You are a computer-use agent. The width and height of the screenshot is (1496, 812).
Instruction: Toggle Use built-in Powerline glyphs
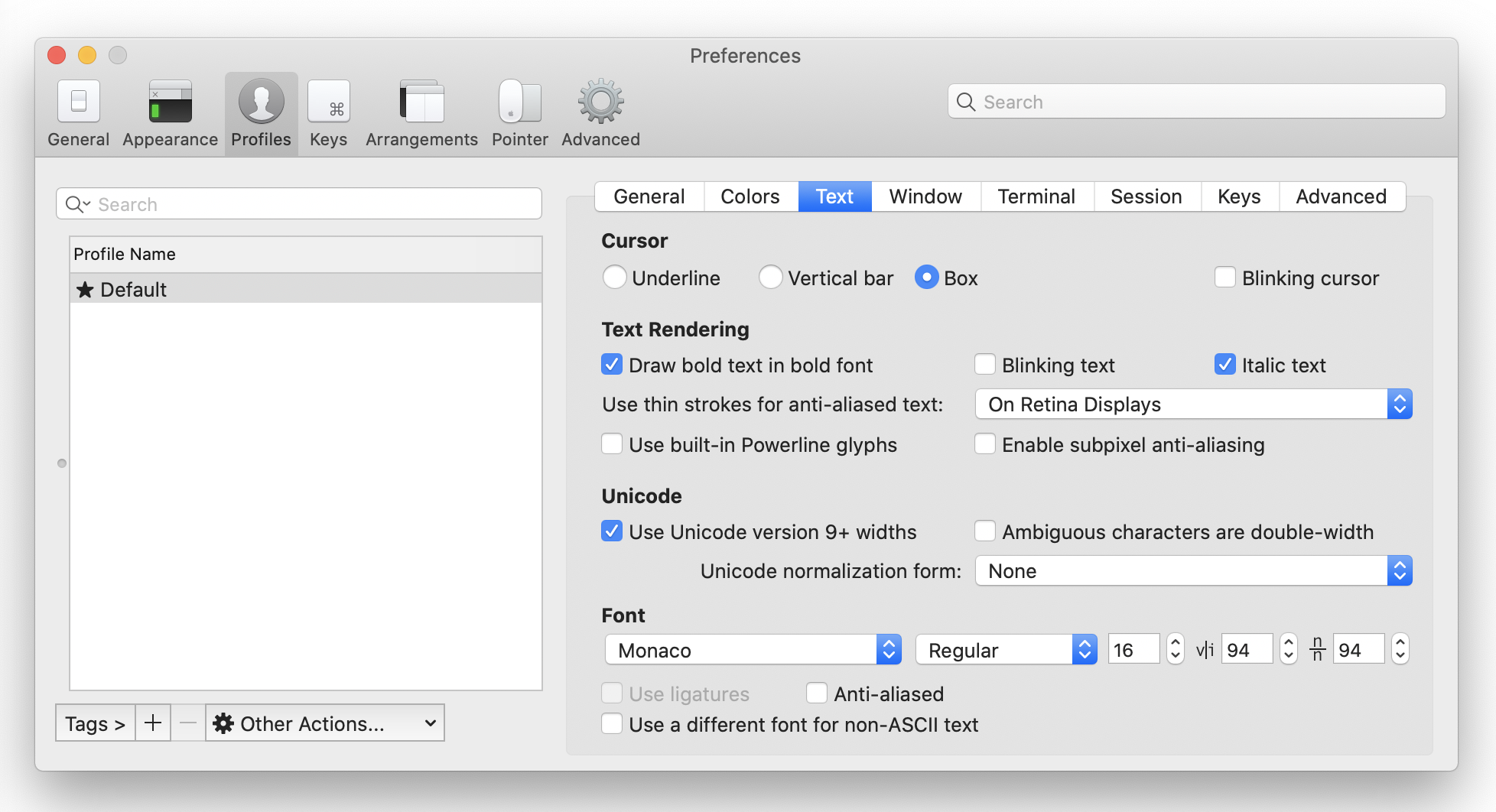pyautogui.click(x=611, y=444)
